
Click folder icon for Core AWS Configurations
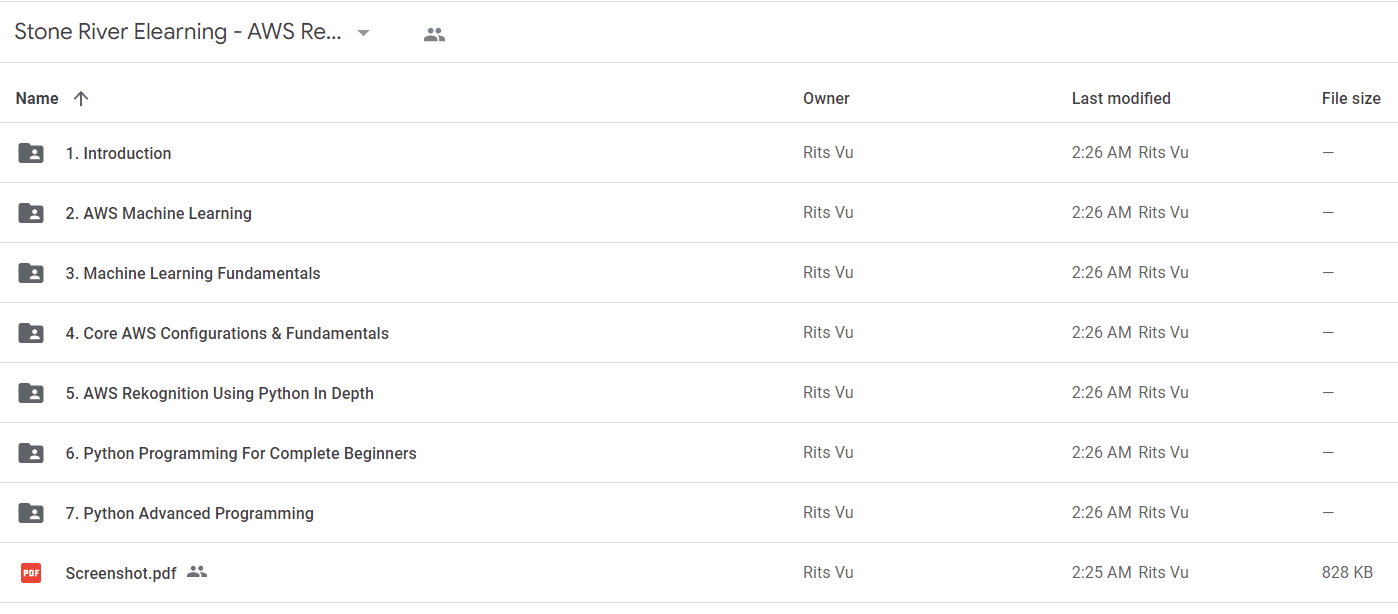click(x=31, y=333)
